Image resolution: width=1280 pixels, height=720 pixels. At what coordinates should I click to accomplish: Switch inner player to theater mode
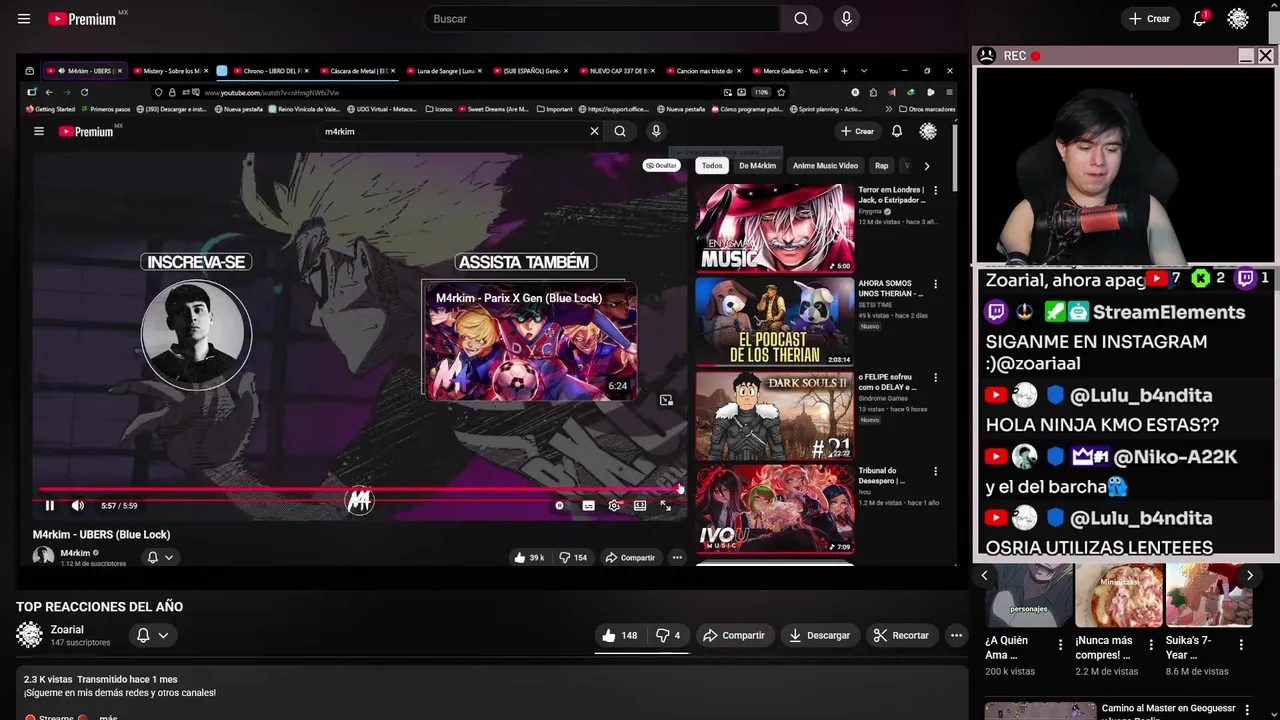click(x=640, y=506)
